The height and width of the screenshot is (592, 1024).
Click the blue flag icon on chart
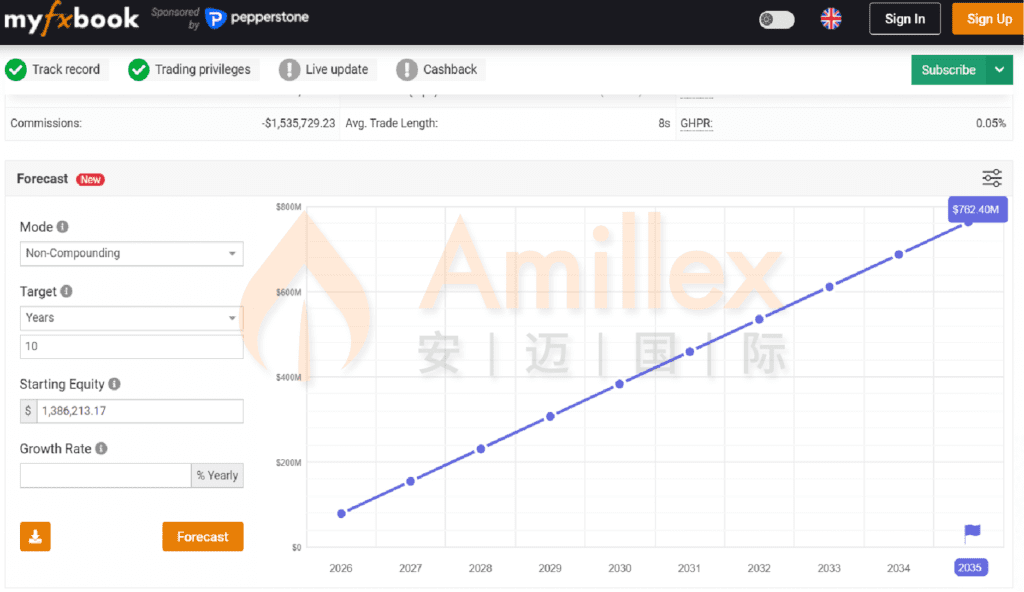tap(972, 533)
